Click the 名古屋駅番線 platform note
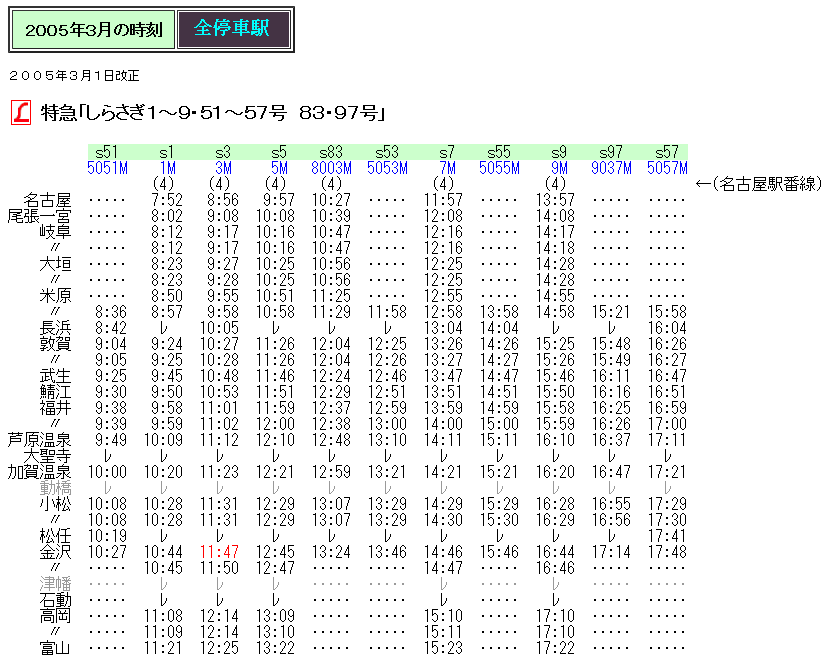Viewport: 825px width, 670px height. [758, 184]
